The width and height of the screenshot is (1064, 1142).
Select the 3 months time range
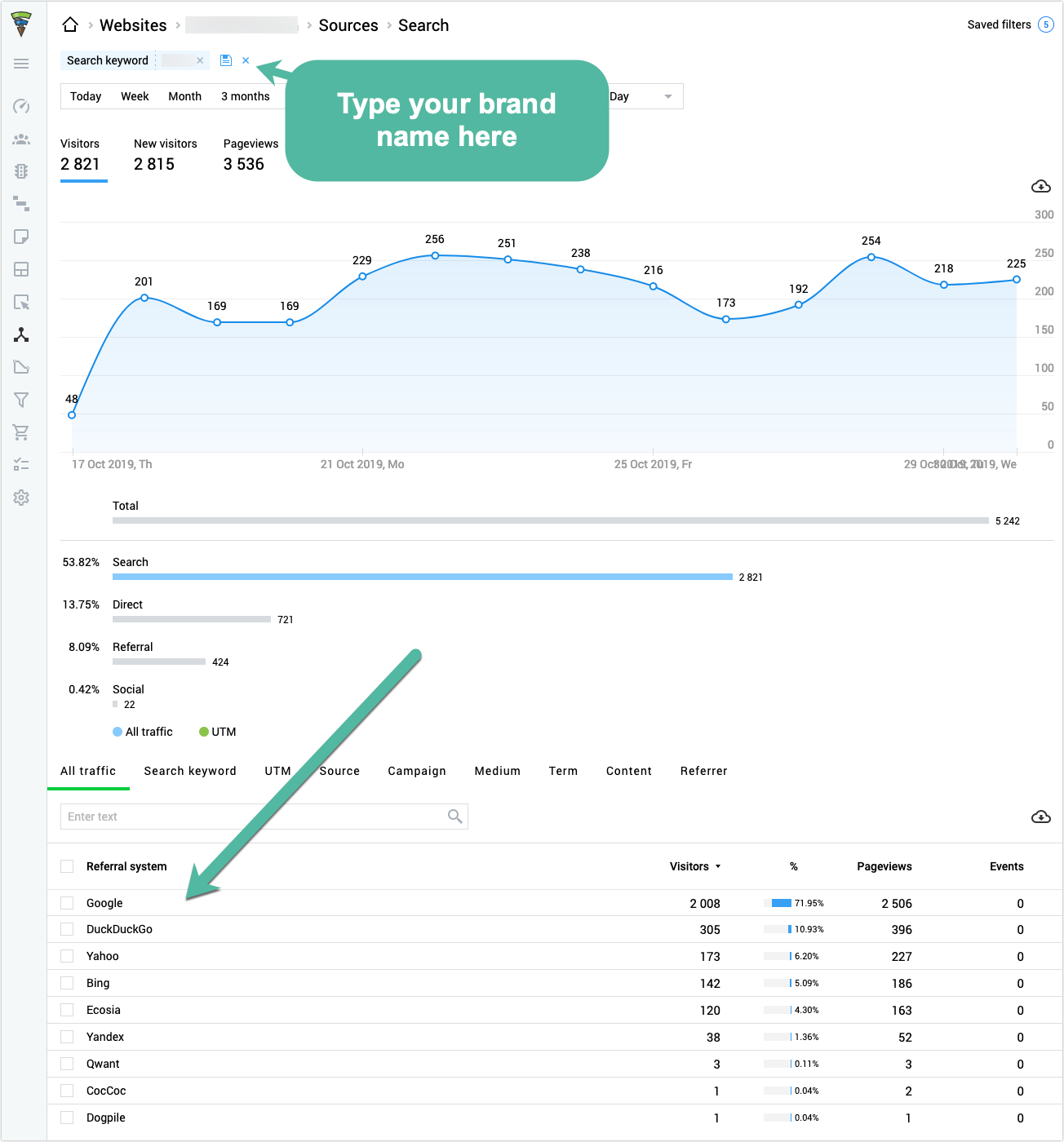pos(246,96)
